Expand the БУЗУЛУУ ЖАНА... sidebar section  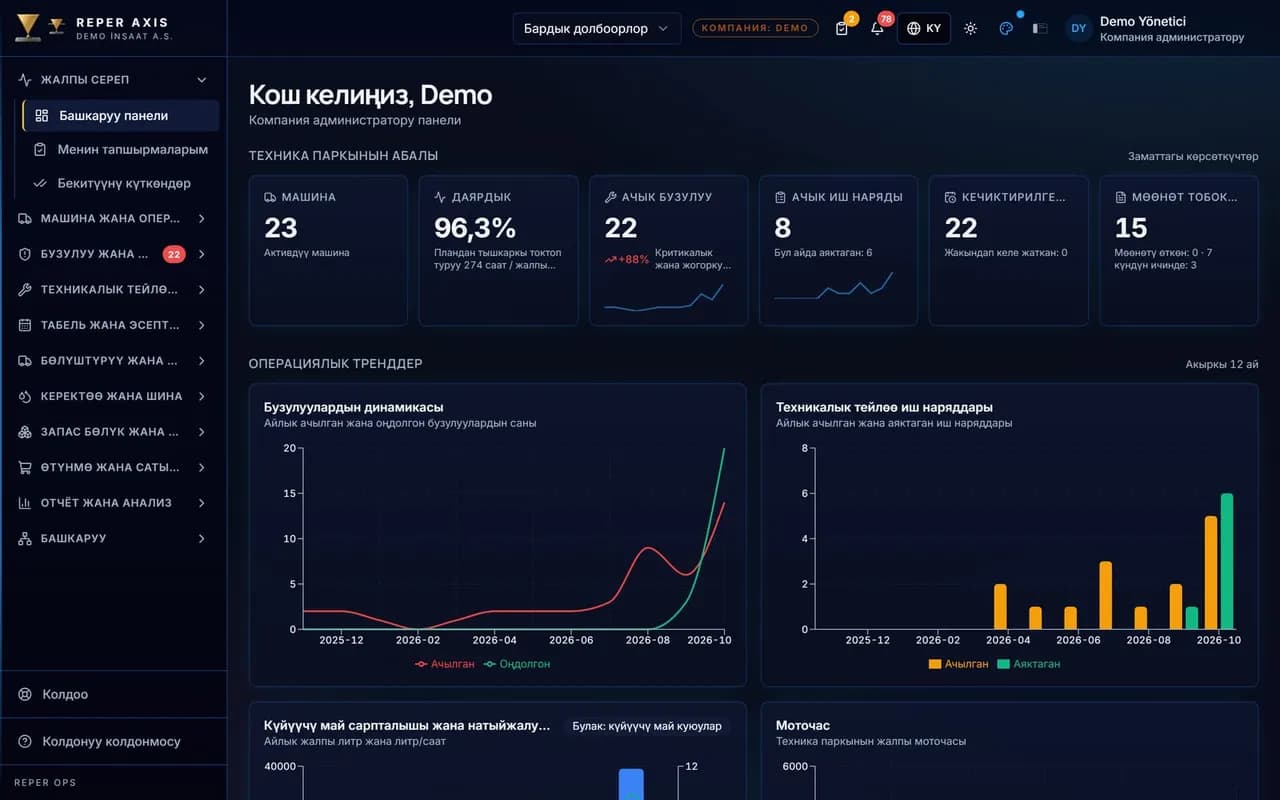[114, 254]
